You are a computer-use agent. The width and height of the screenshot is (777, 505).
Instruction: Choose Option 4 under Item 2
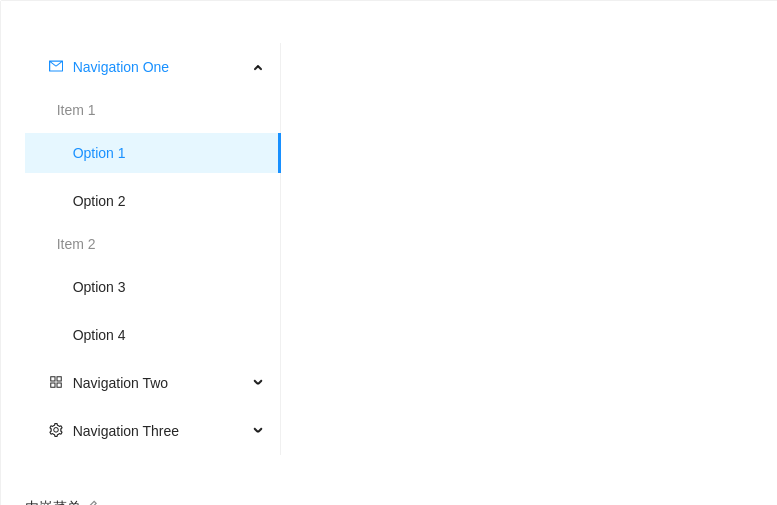click(153, 335)
